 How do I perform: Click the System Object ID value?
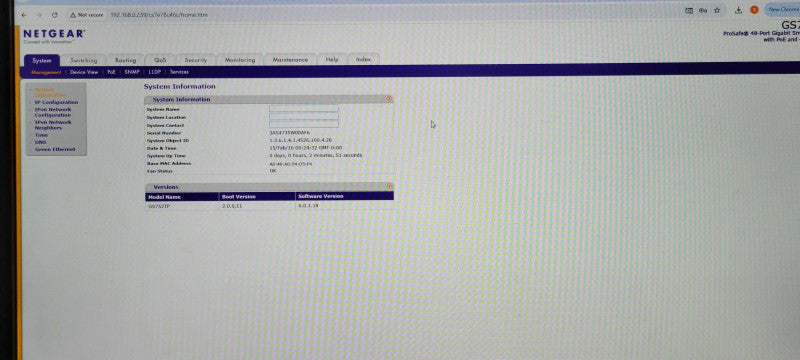pos(301,140)
